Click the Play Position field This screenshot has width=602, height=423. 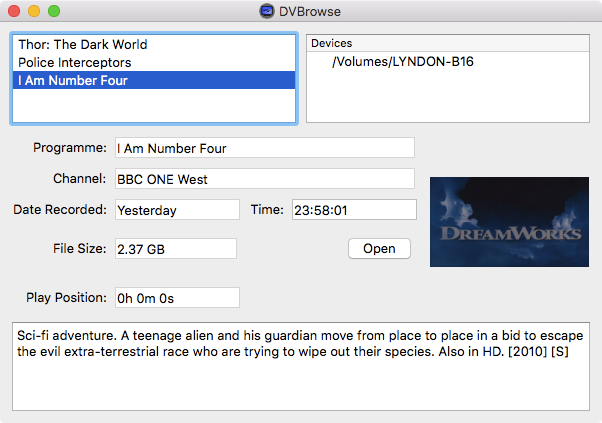[177, 297]
